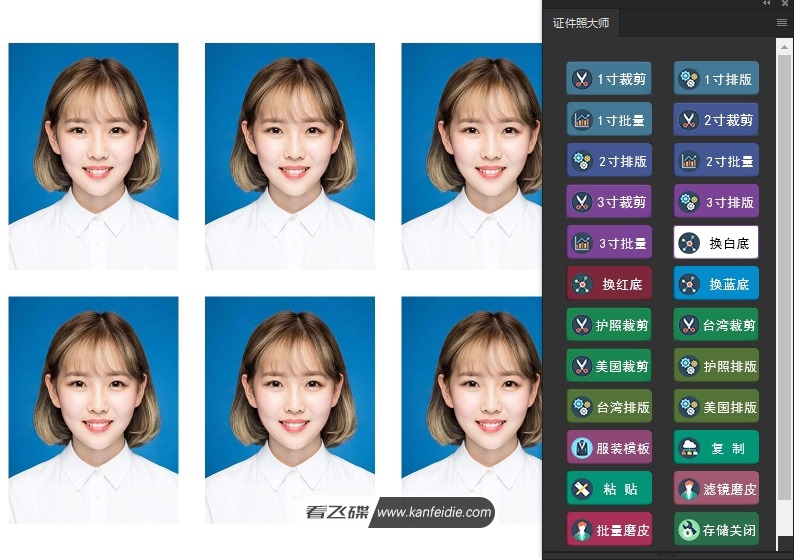Screen dimensions: 794x560
Task: Click the node icon on 换白底
Action: [x=689, y=243]
